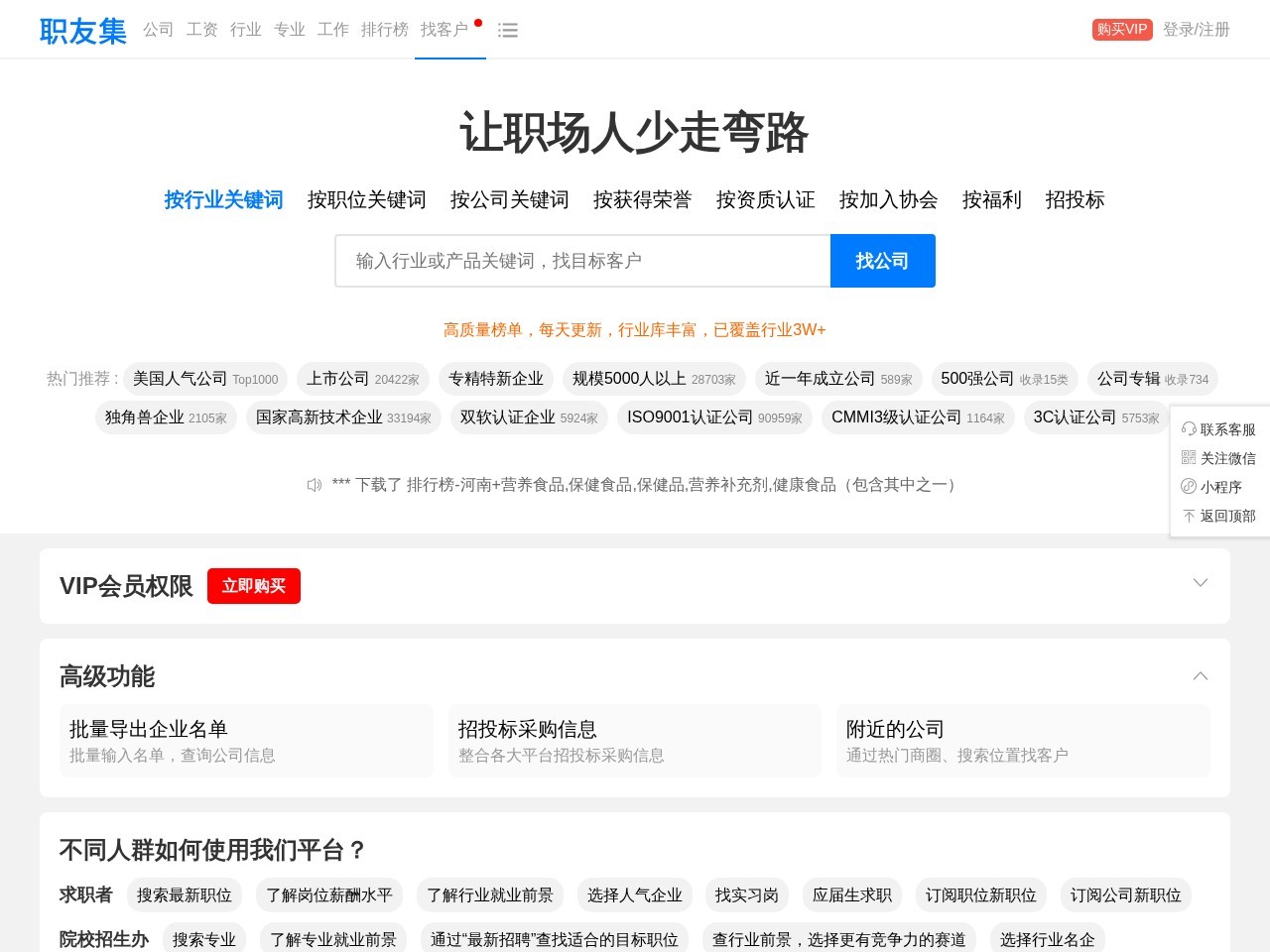Select the 排行榜 menu item
Image resolution: width=1270 pixels, height=952 pixels.
coord(384,30)
